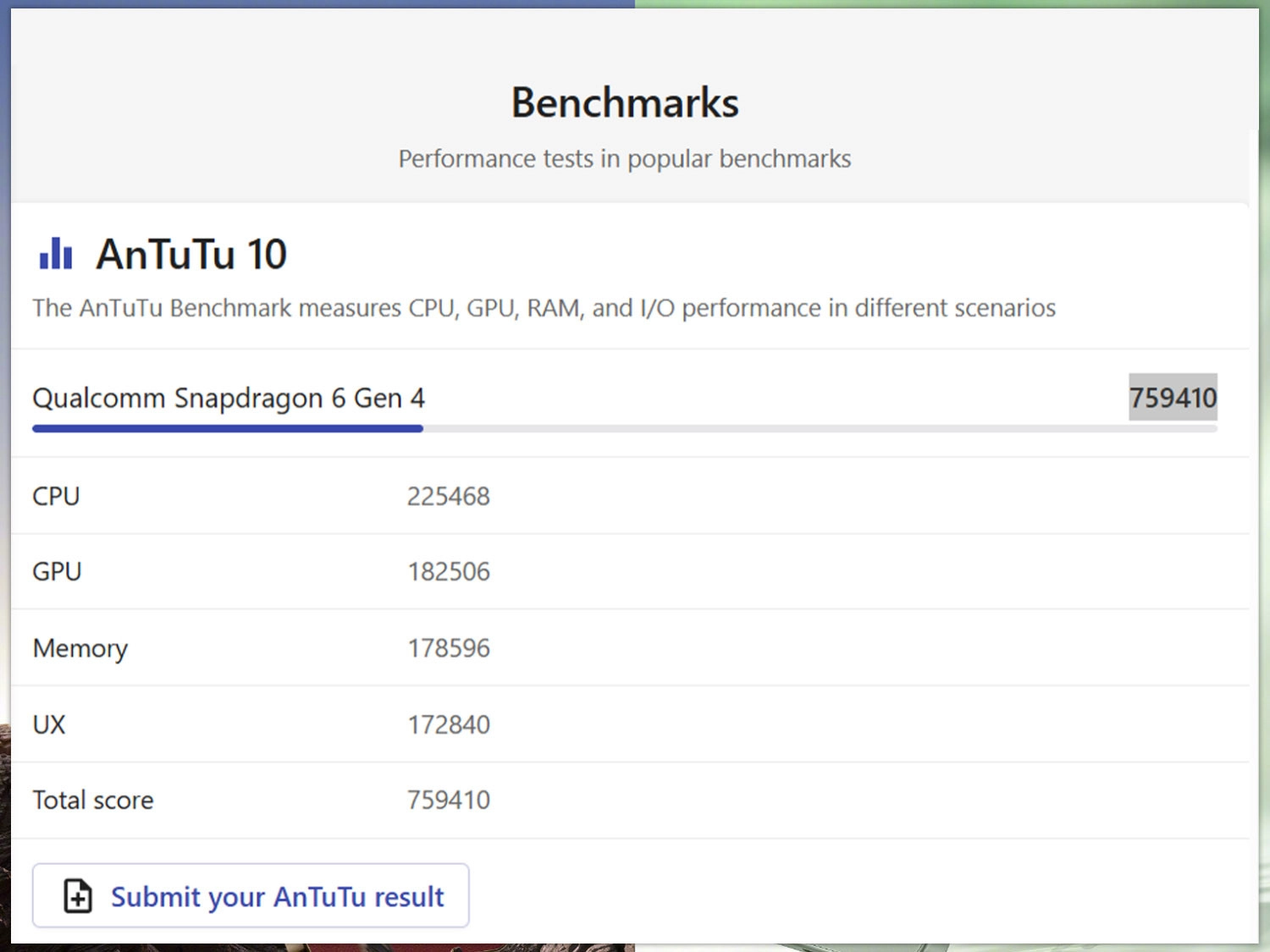The width and height of the screenshot is (1270, 952).
Task: Click the UX row label
Action: pyautogui.click(x=49, y=724)
